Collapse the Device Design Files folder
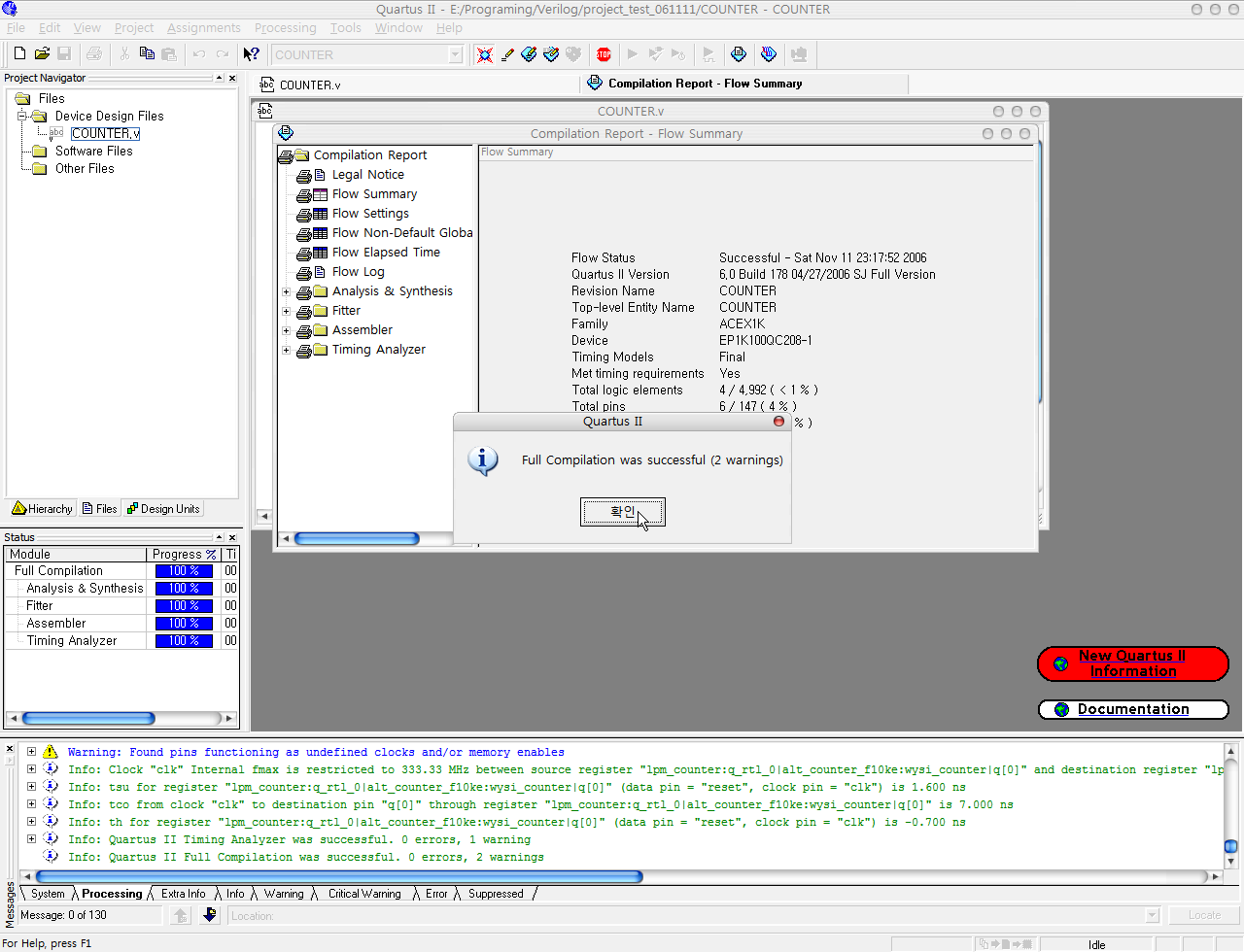1244x952 pixels. click(21, 116)
